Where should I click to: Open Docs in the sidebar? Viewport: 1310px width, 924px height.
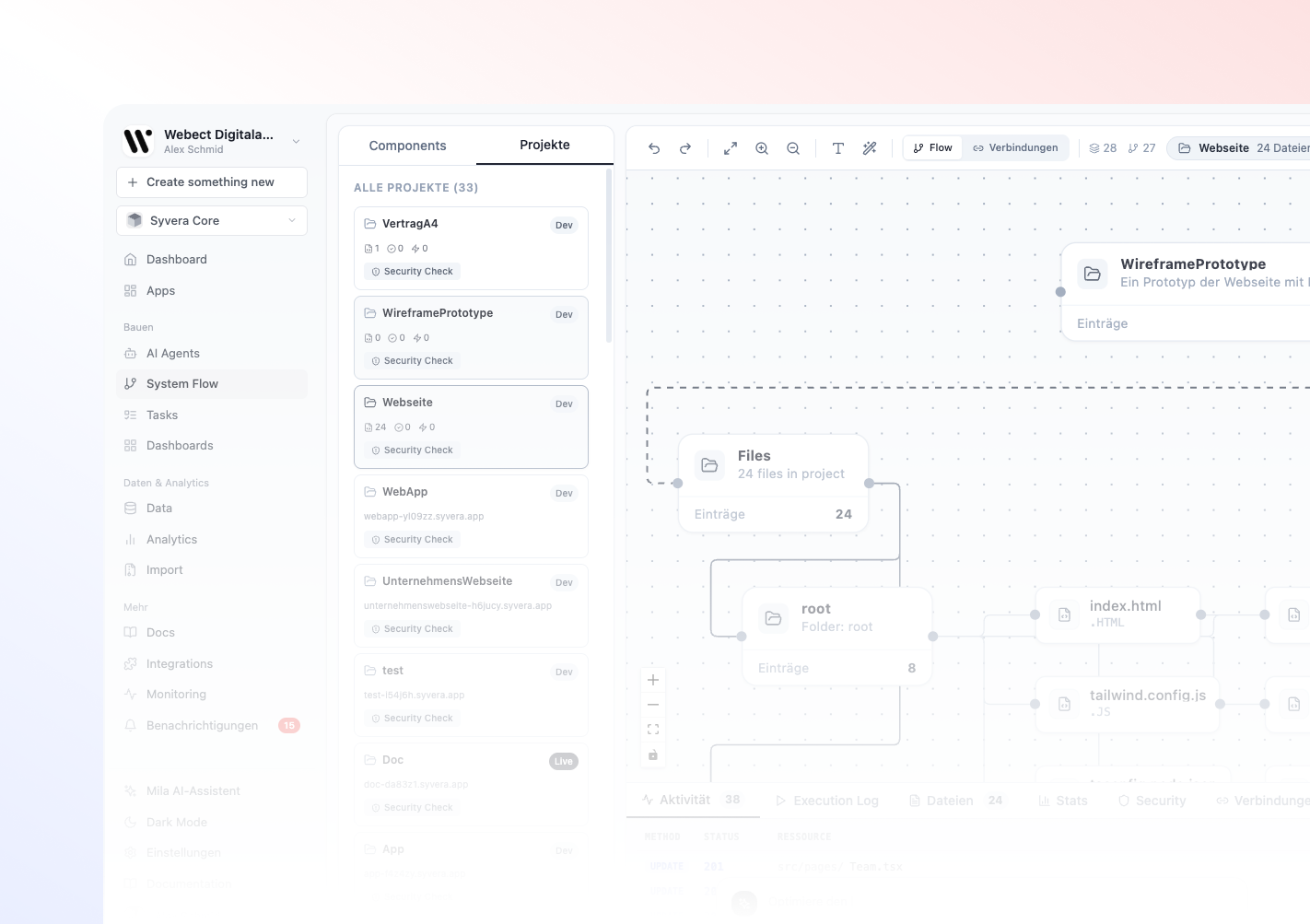212,633
